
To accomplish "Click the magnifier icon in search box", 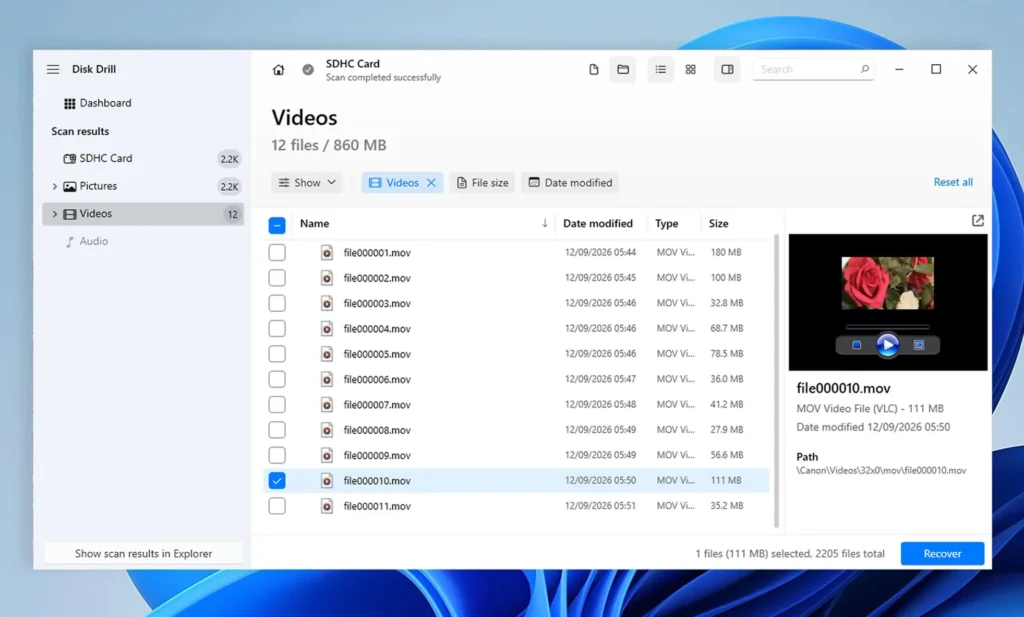I will (x=865, y=69).
